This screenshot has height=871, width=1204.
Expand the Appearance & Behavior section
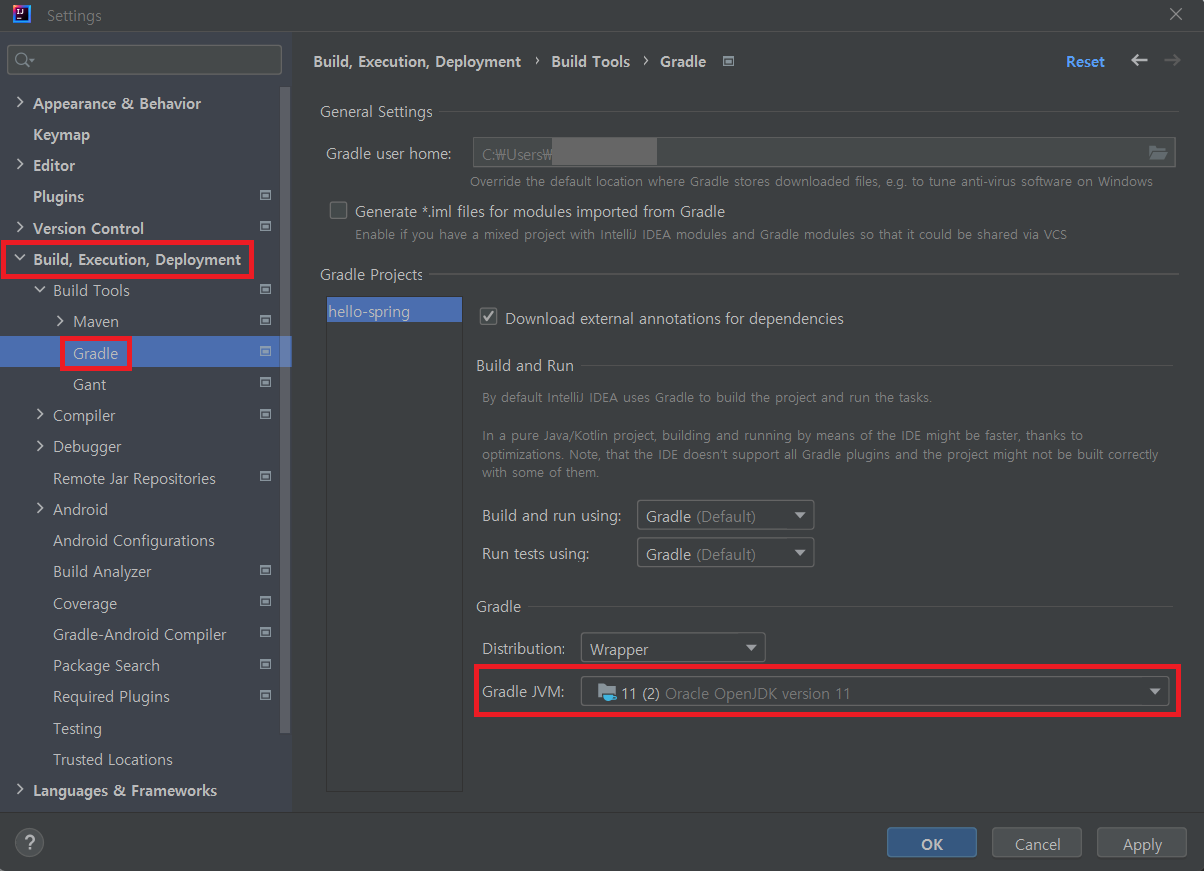click(20, 103)
